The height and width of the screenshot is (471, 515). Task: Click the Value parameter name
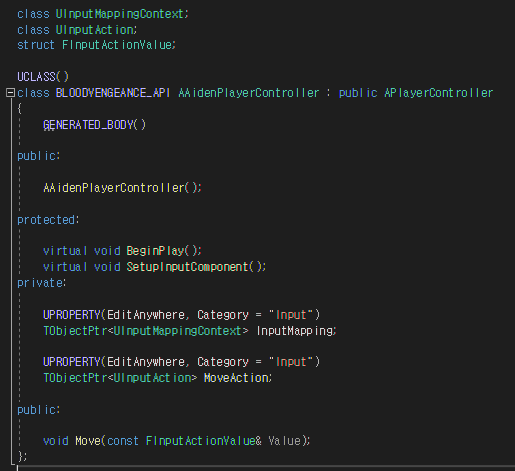click(x=285, y=441)
